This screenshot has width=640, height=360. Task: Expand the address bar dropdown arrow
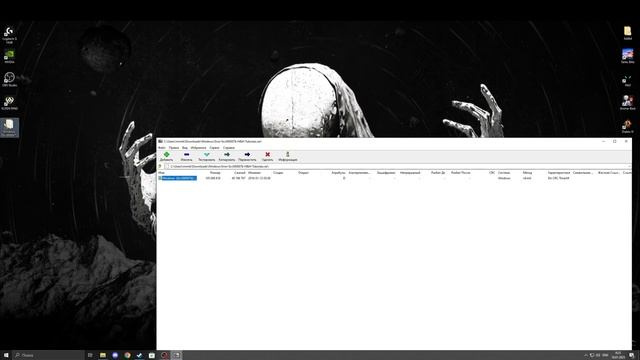pos(629,167)
